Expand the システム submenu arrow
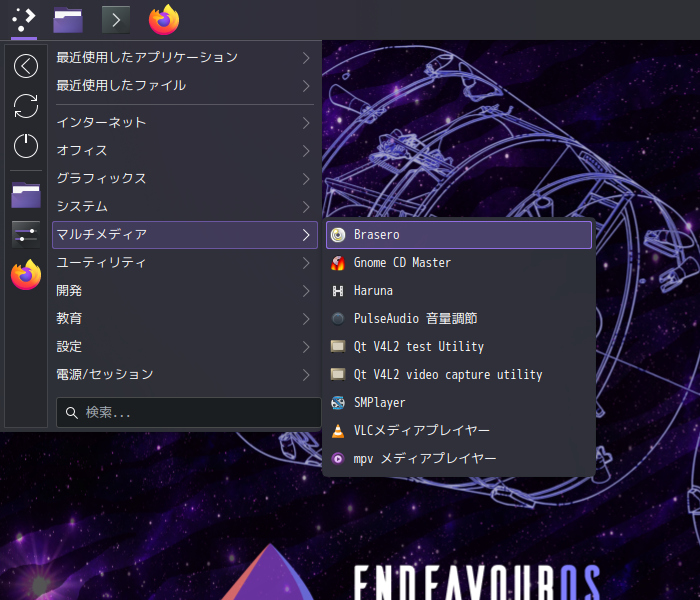The width and height of the screenshot is (700, 600). click(x=306, y=207)
